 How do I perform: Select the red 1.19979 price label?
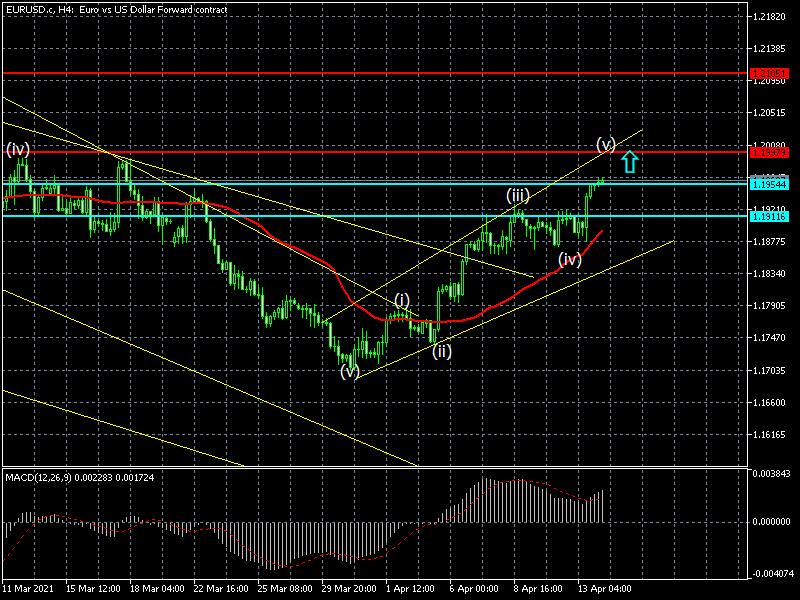coord(769,153)
